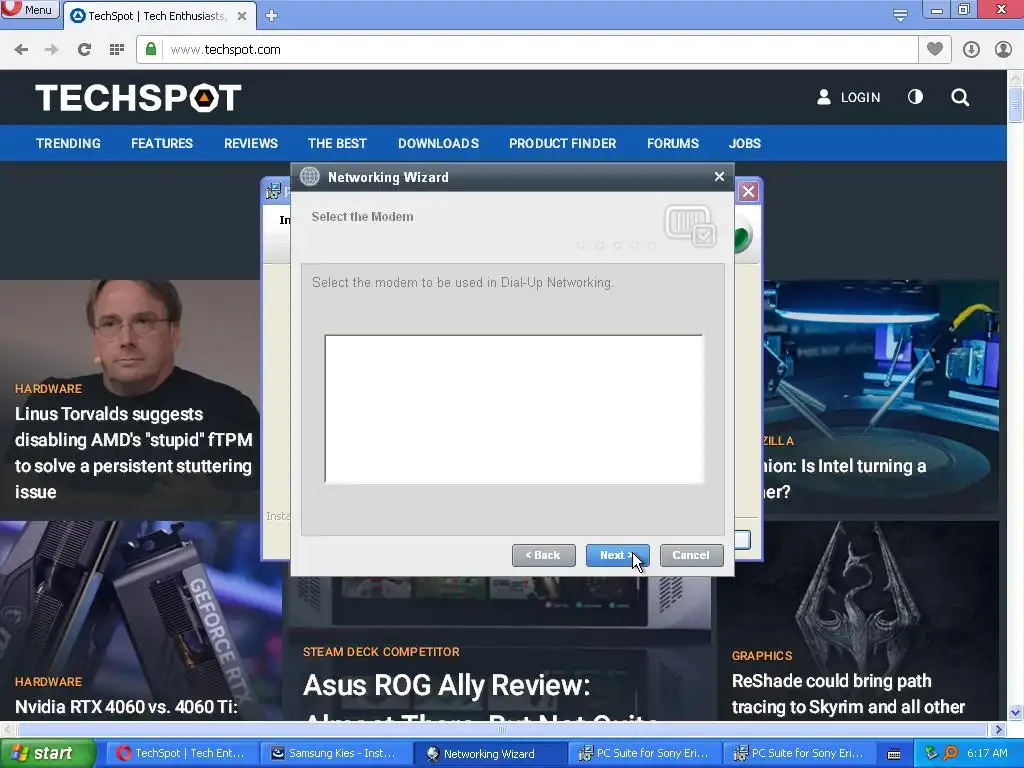The width and height of the screenshot is (1024, 768).
Task: Open the Asus ROG Ally Review article
Action: [x=447, y=686]
